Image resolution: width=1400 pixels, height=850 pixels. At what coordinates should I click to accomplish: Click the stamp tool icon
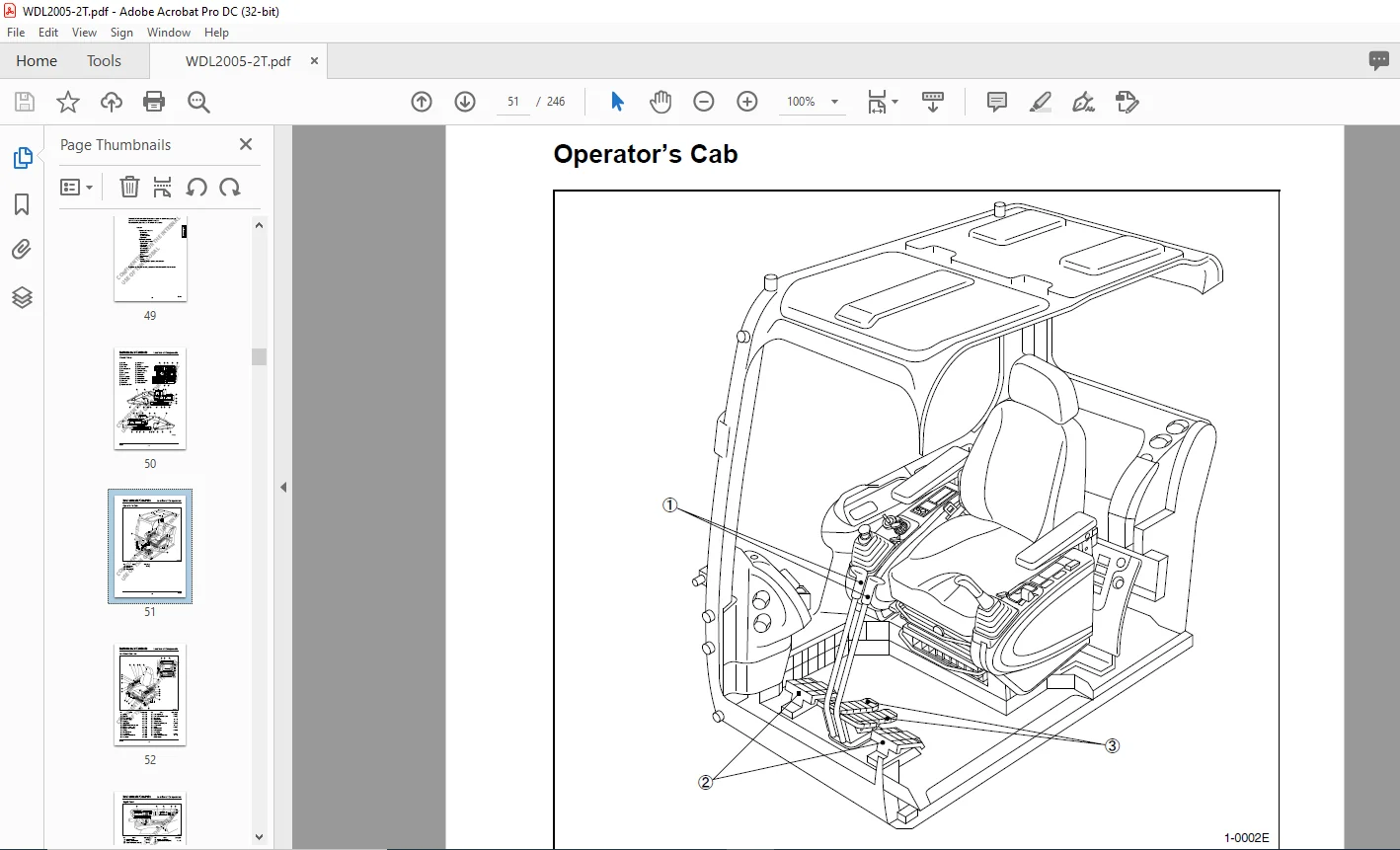pos(1127,102)
